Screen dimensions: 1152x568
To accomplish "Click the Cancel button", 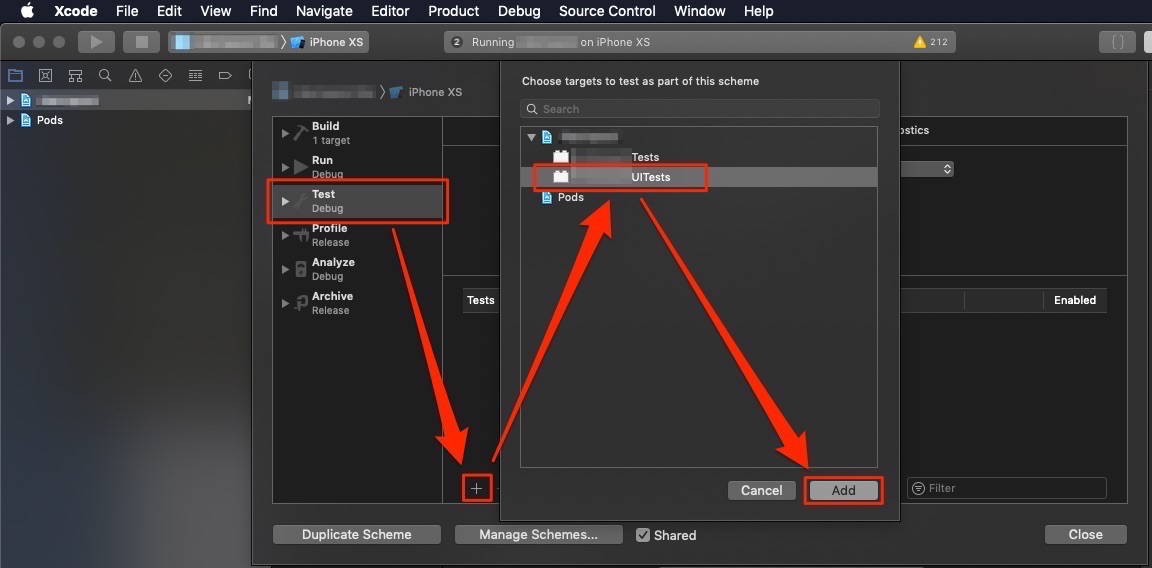I will (761, 490).
